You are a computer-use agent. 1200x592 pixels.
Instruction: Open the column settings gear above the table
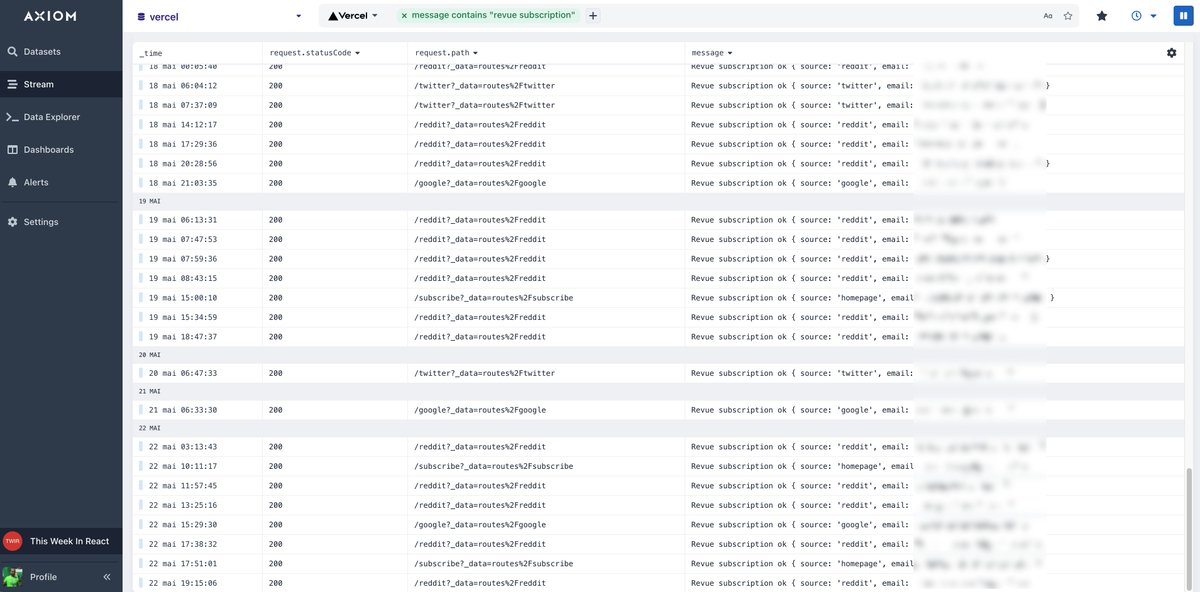click(x=1171, y=51)
